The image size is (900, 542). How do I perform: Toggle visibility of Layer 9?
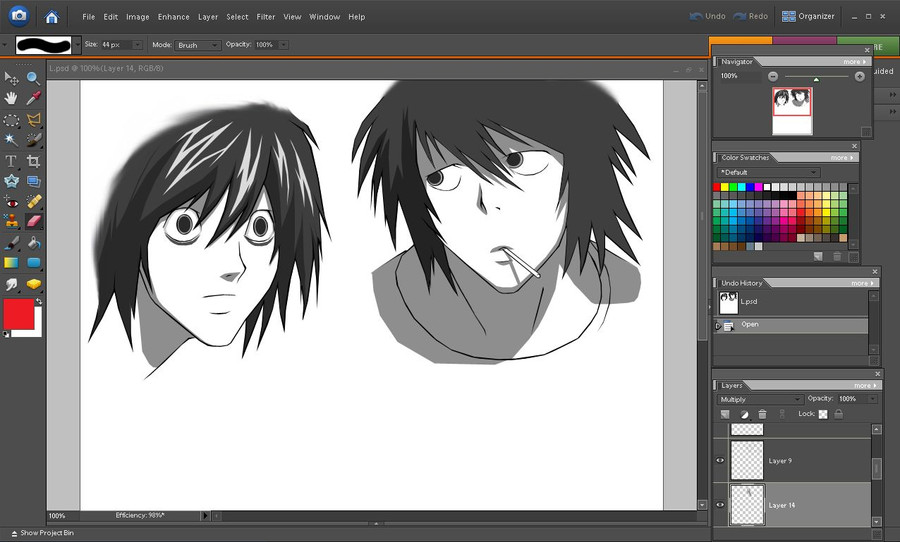[720, 460]
